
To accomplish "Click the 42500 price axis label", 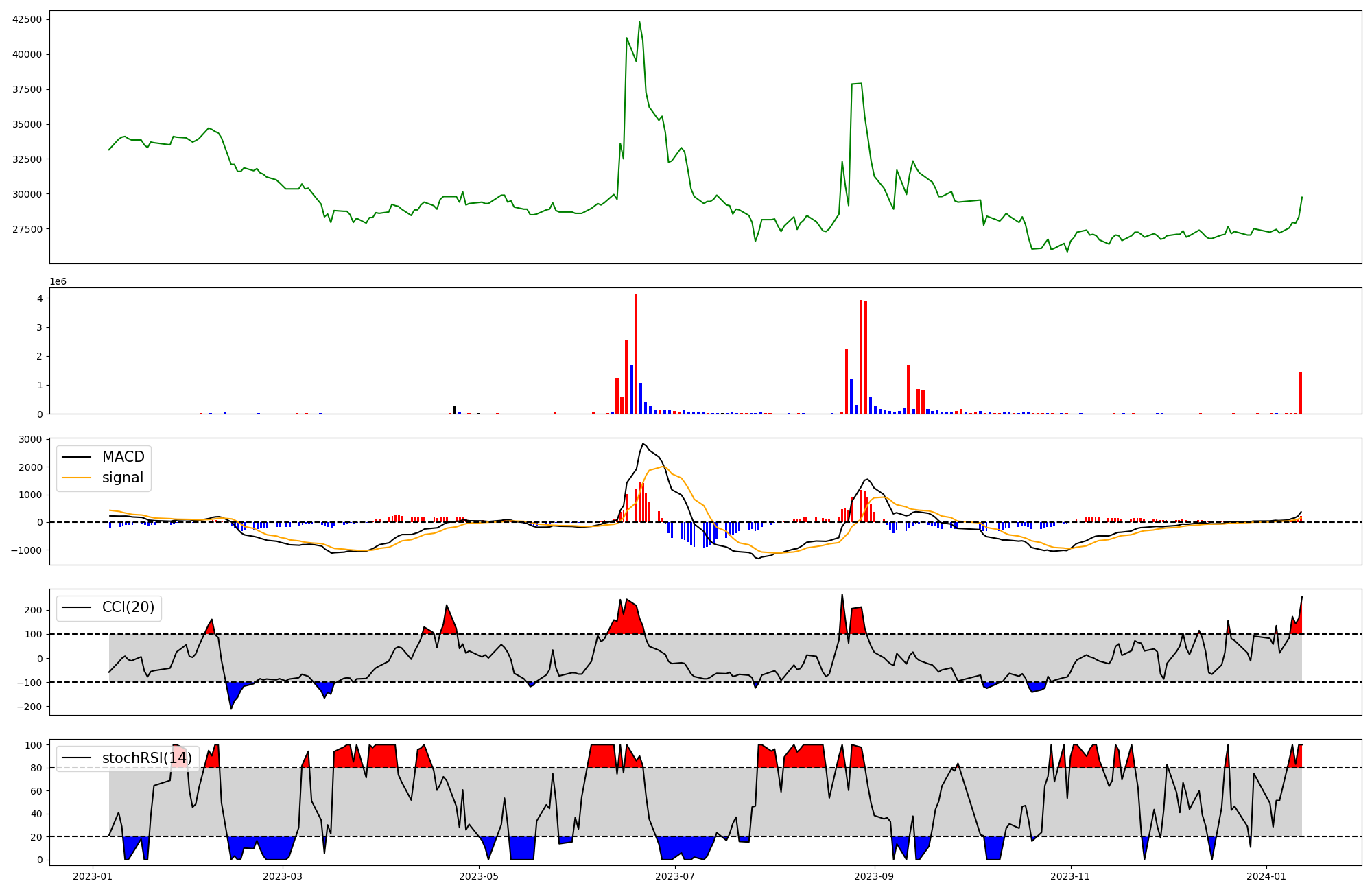I will [x=27, y=19].
